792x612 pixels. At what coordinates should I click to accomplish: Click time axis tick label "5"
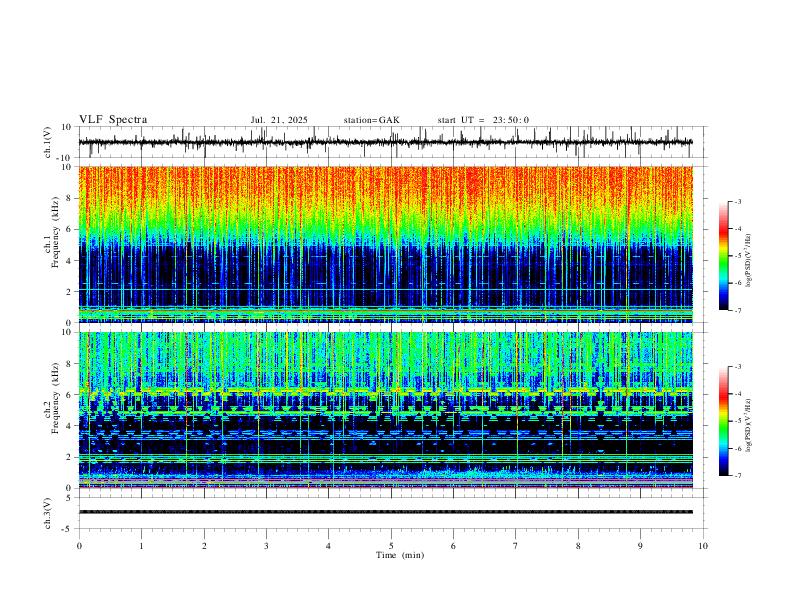[391, 546]
